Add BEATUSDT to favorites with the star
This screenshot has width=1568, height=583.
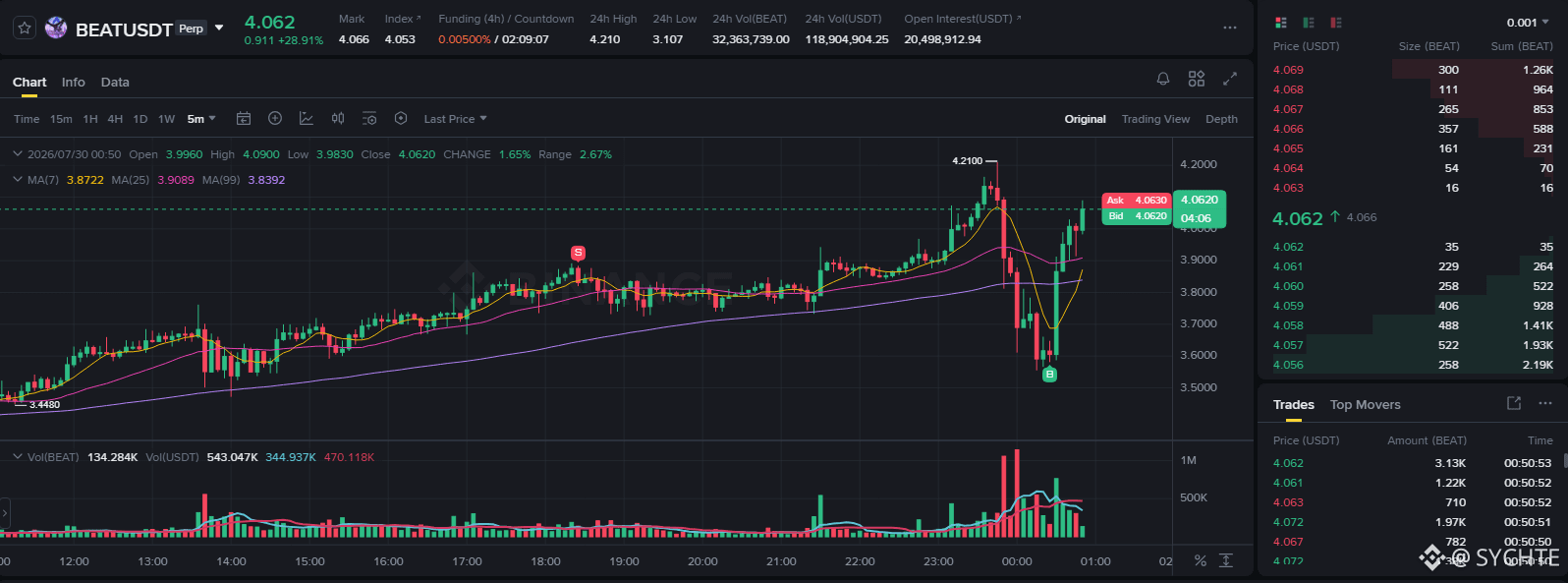point(25,29)
